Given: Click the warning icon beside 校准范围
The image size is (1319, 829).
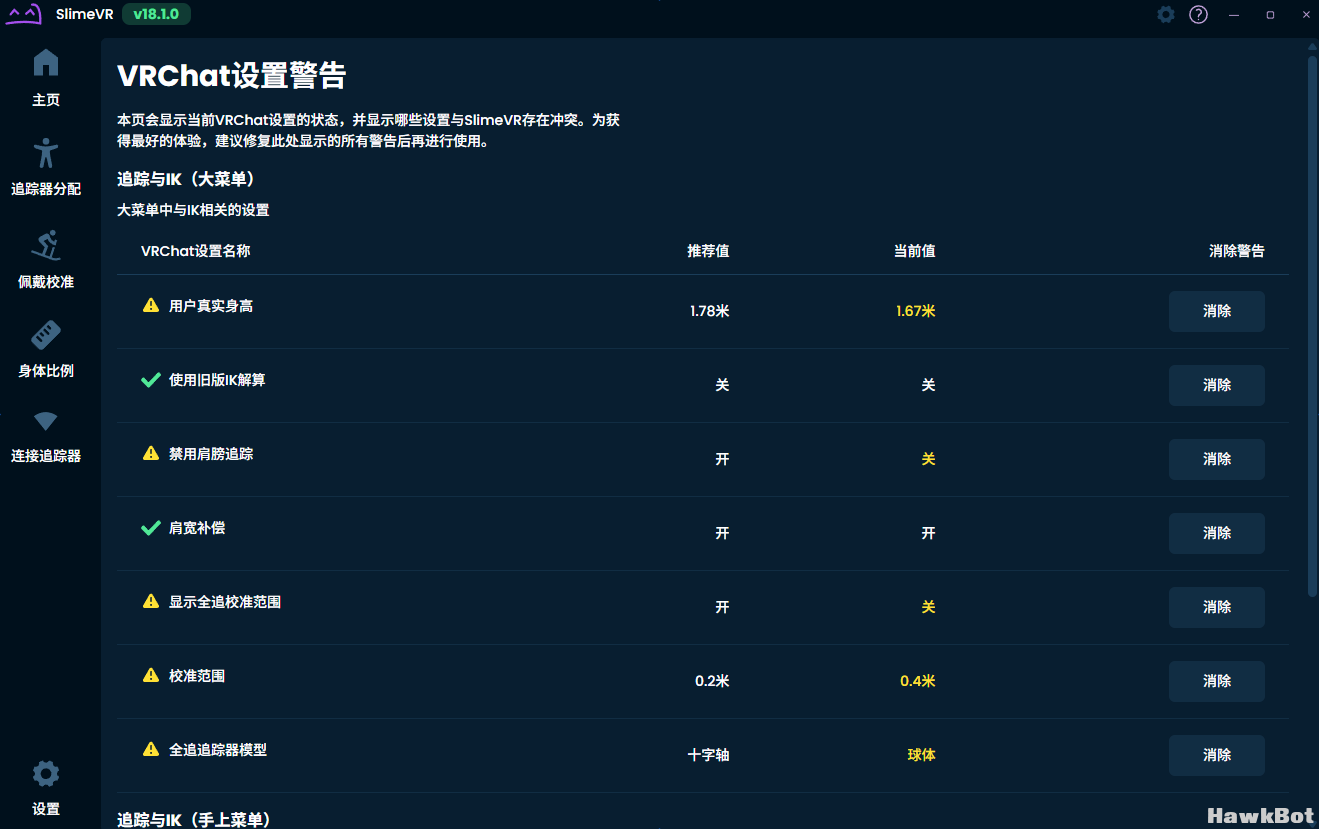Looking at the screenshot, I should (x=151, y=675).
